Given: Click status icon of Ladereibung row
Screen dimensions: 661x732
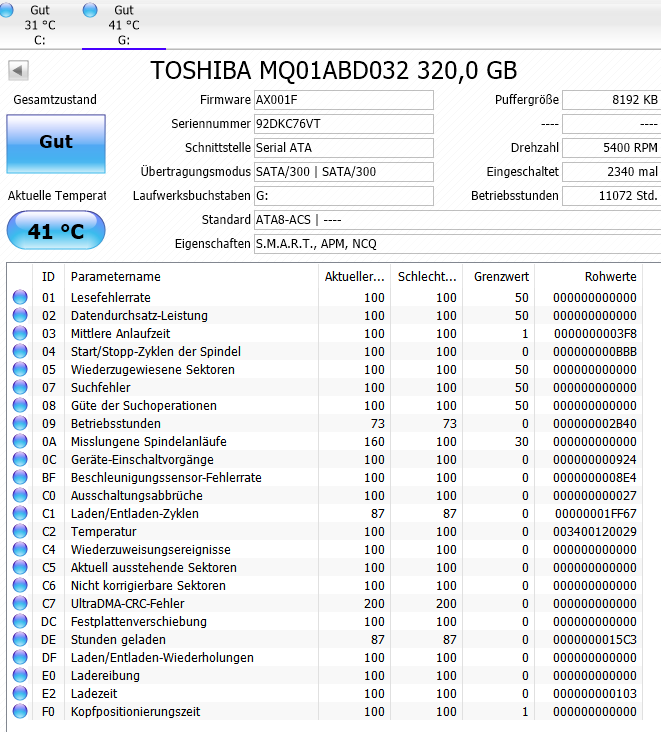Looking at the screenshot, I should (x=20, y=676).
